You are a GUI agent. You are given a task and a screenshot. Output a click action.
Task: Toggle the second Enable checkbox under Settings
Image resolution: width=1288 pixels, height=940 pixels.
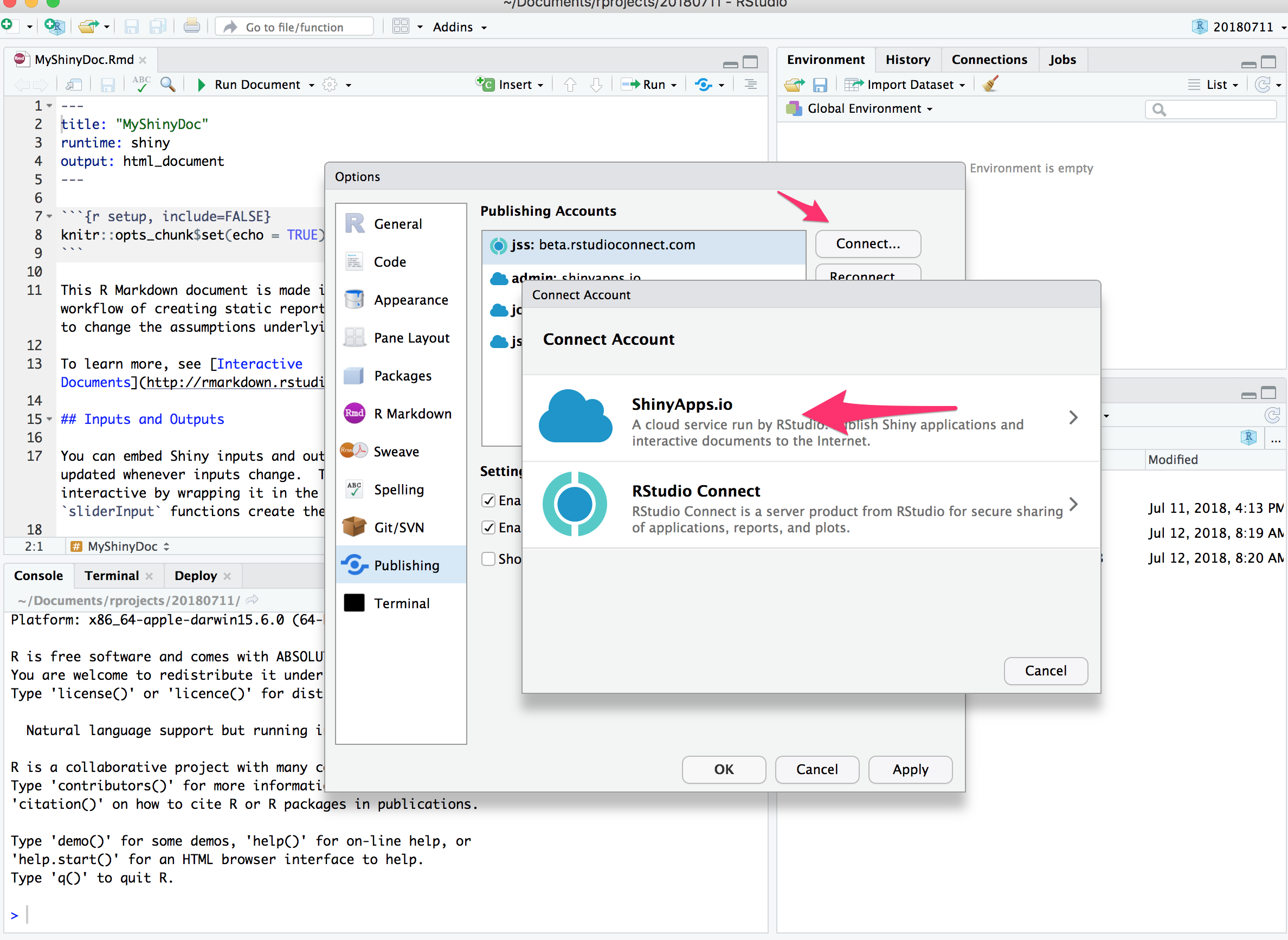click(x=488, y=528)
